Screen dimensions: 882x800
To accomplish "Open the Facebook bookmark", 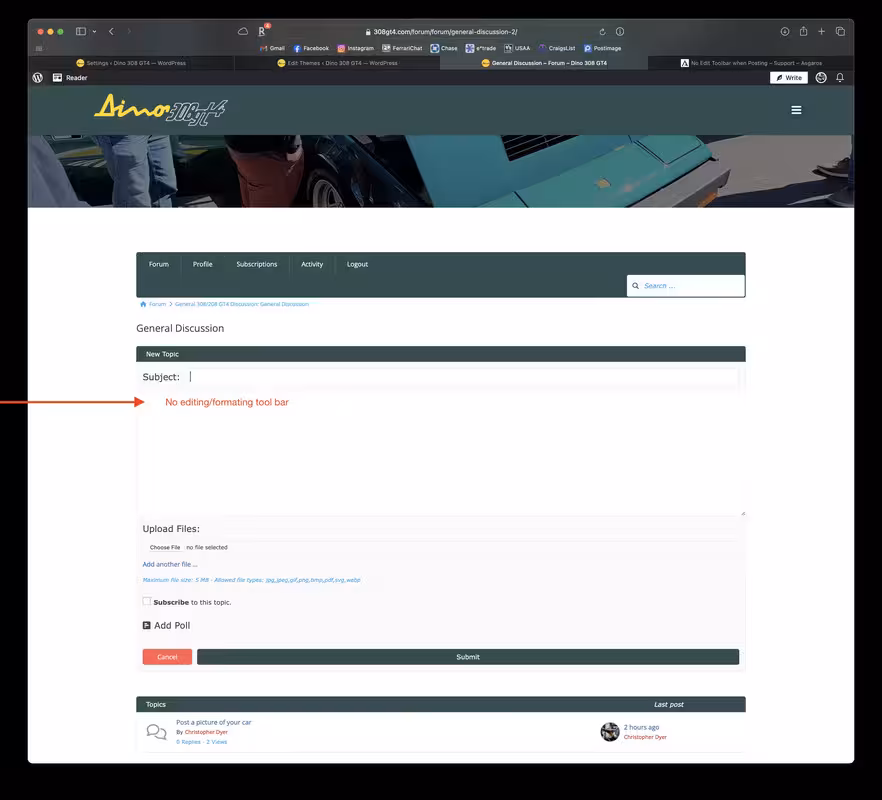I will click(311, 48).
